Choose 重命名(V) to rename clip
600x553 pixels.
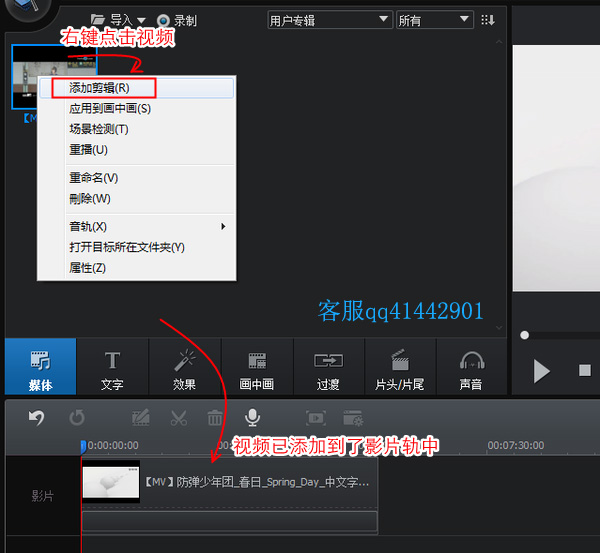pyautogui.click(x=136, y=178)
